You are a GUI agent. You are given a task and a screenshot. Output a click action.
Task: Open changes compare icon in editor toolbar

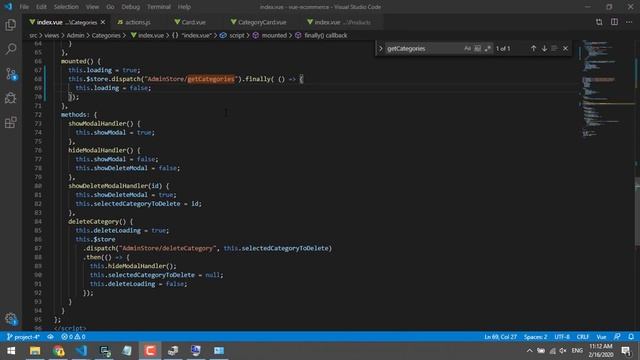[x=599, y=22]
